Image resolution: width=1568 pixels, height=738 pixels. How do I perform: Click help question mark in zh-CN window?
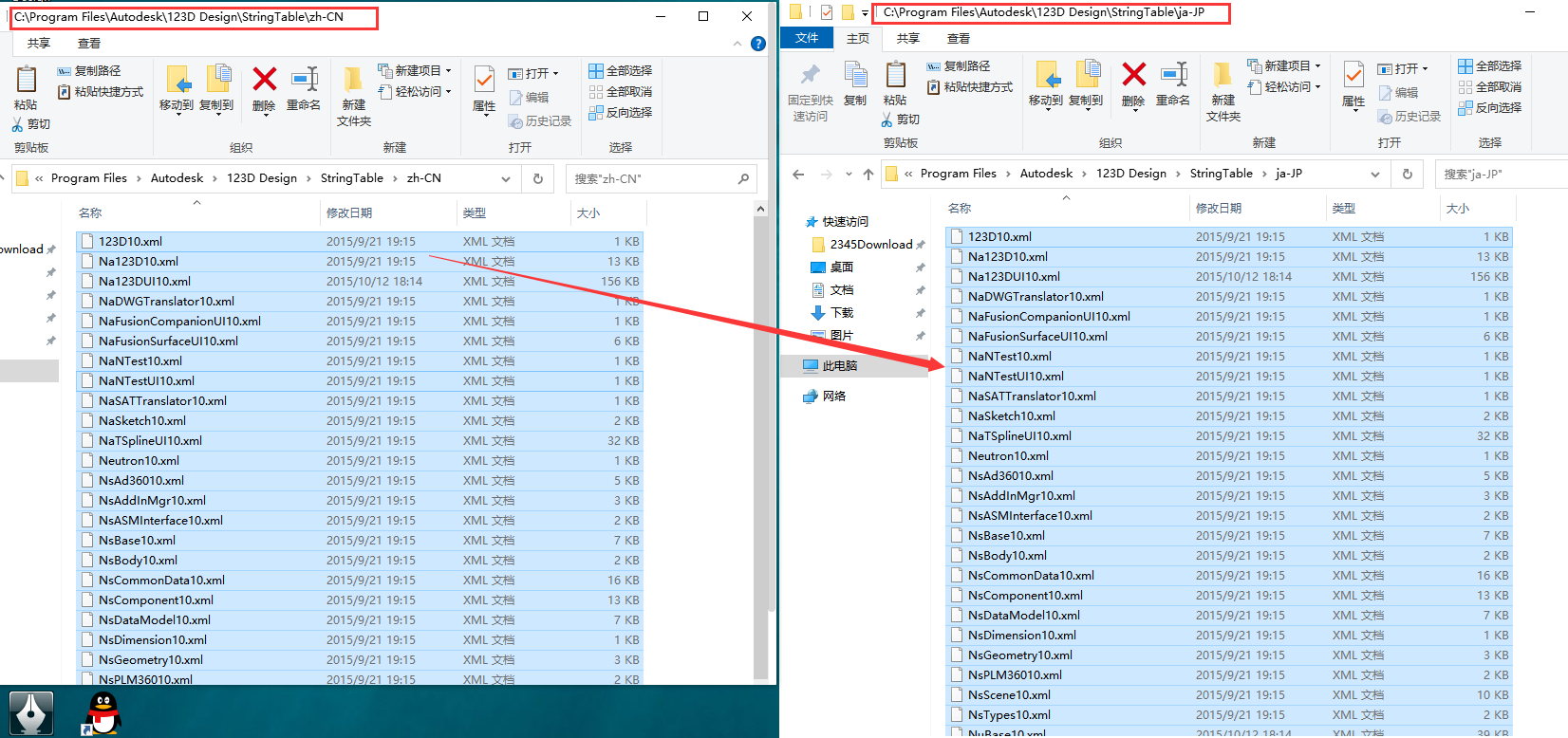(x=757, y=44)
